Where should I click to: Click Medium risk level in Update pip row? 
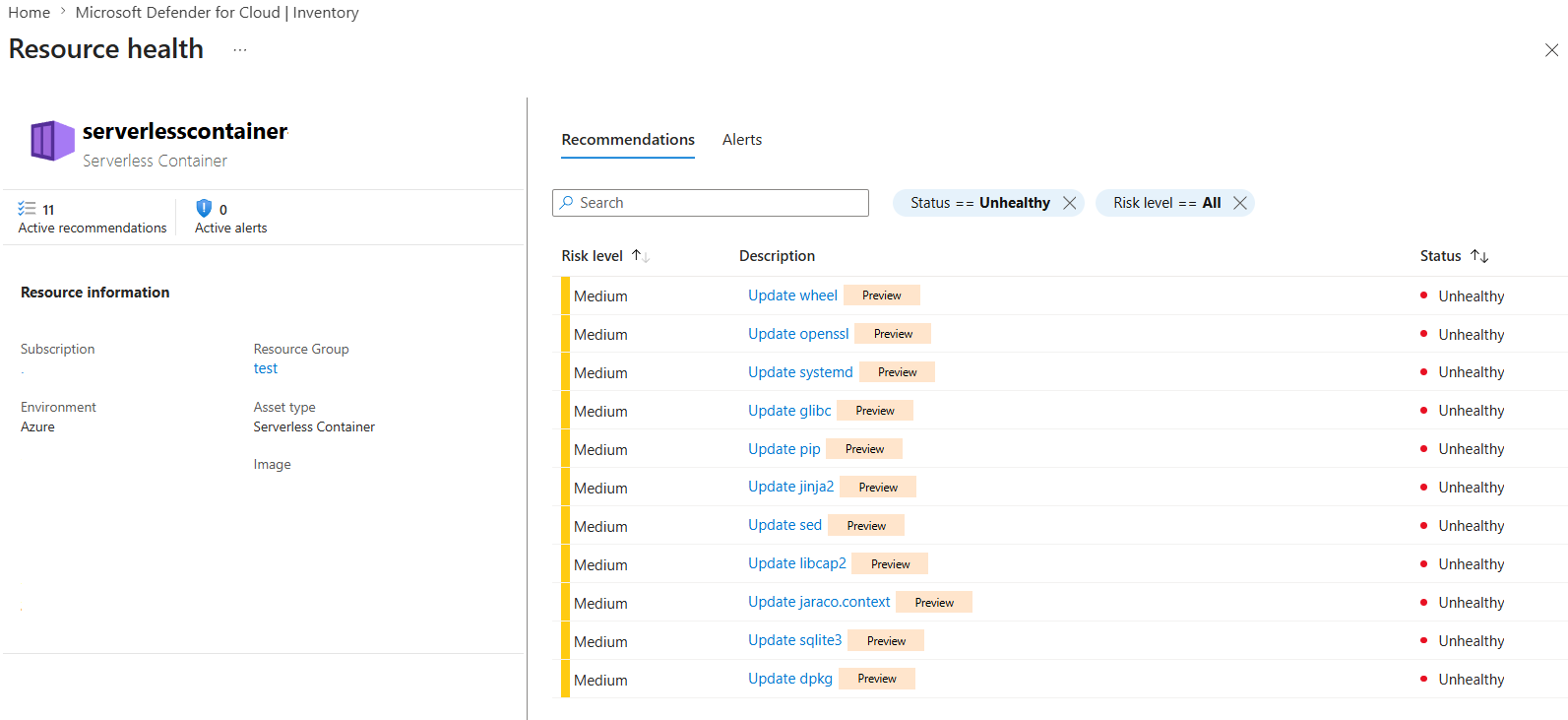tap(600, 450)
